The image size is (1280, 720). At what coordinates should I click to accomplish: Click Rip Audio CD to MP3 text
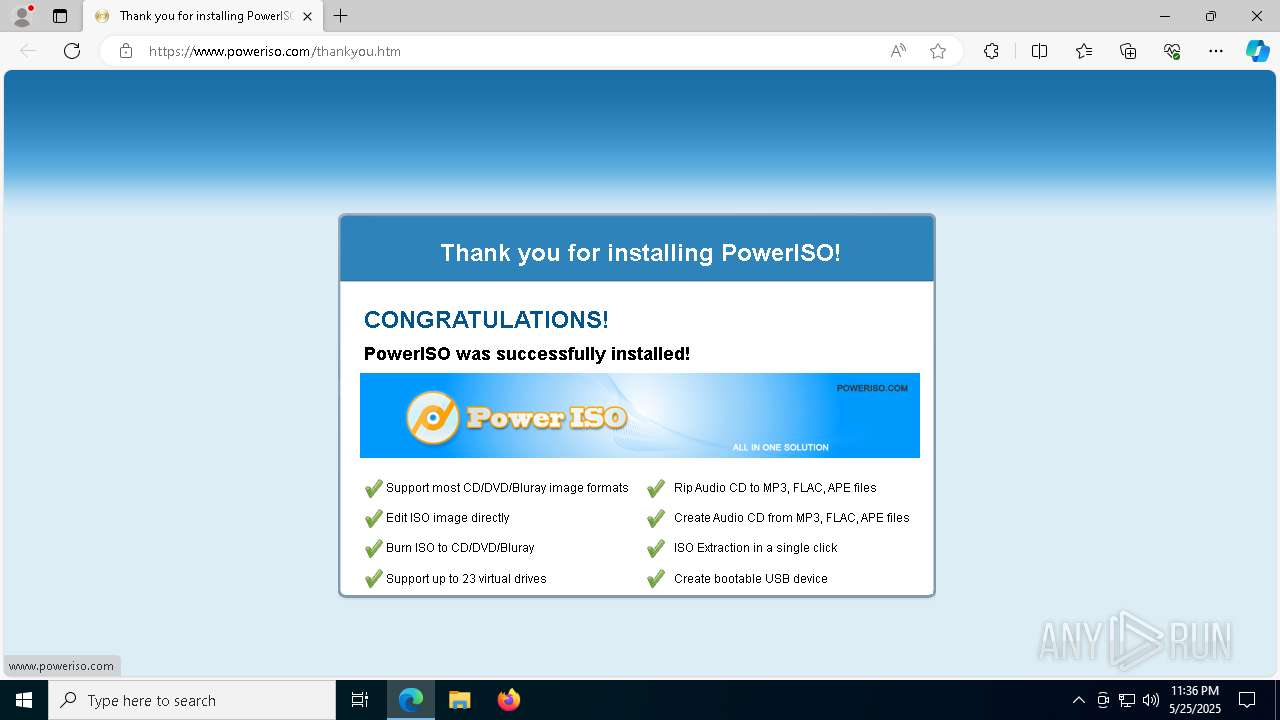[x=775, y=488]
